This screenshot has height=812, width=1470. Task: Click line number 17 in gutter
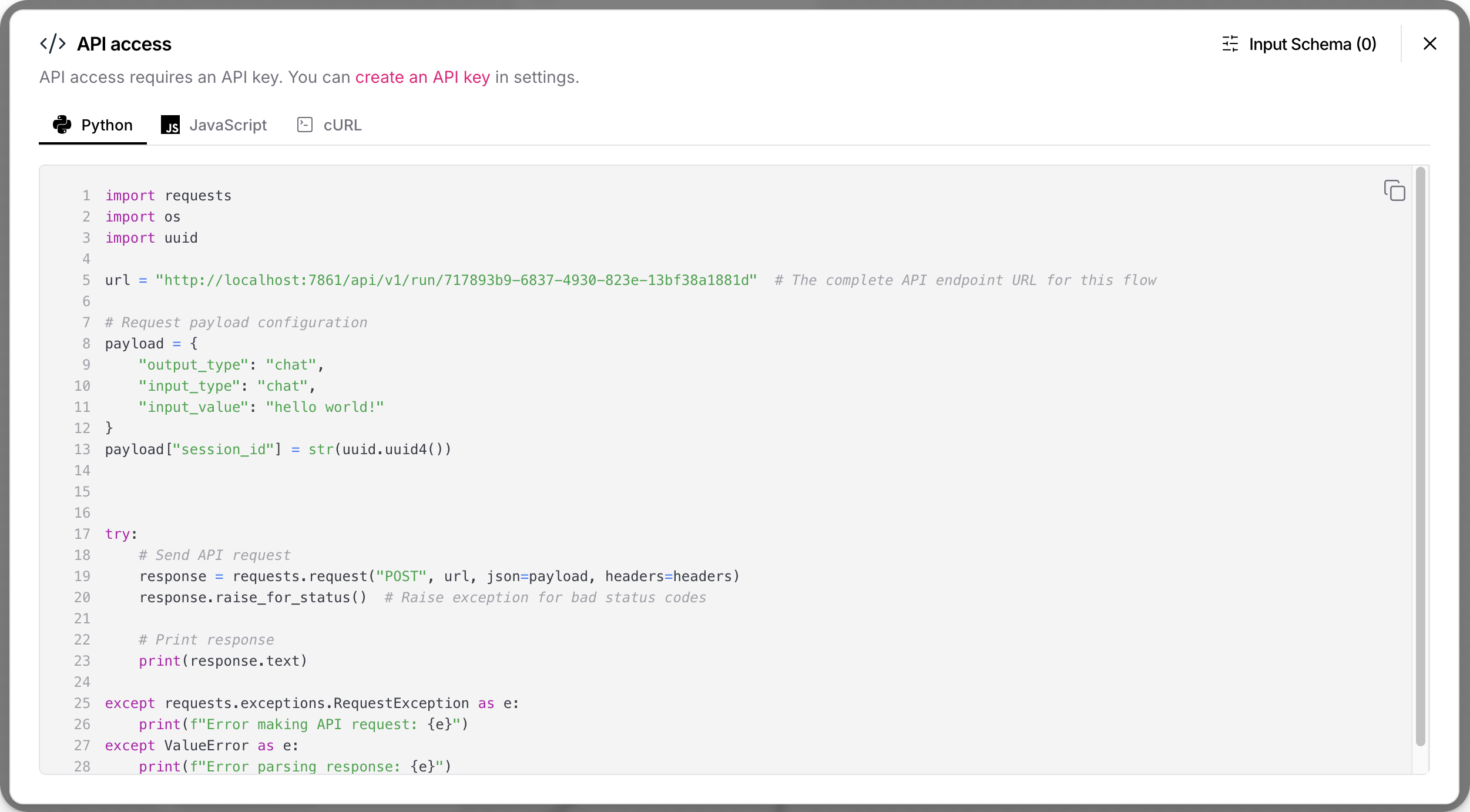(82, 534)
